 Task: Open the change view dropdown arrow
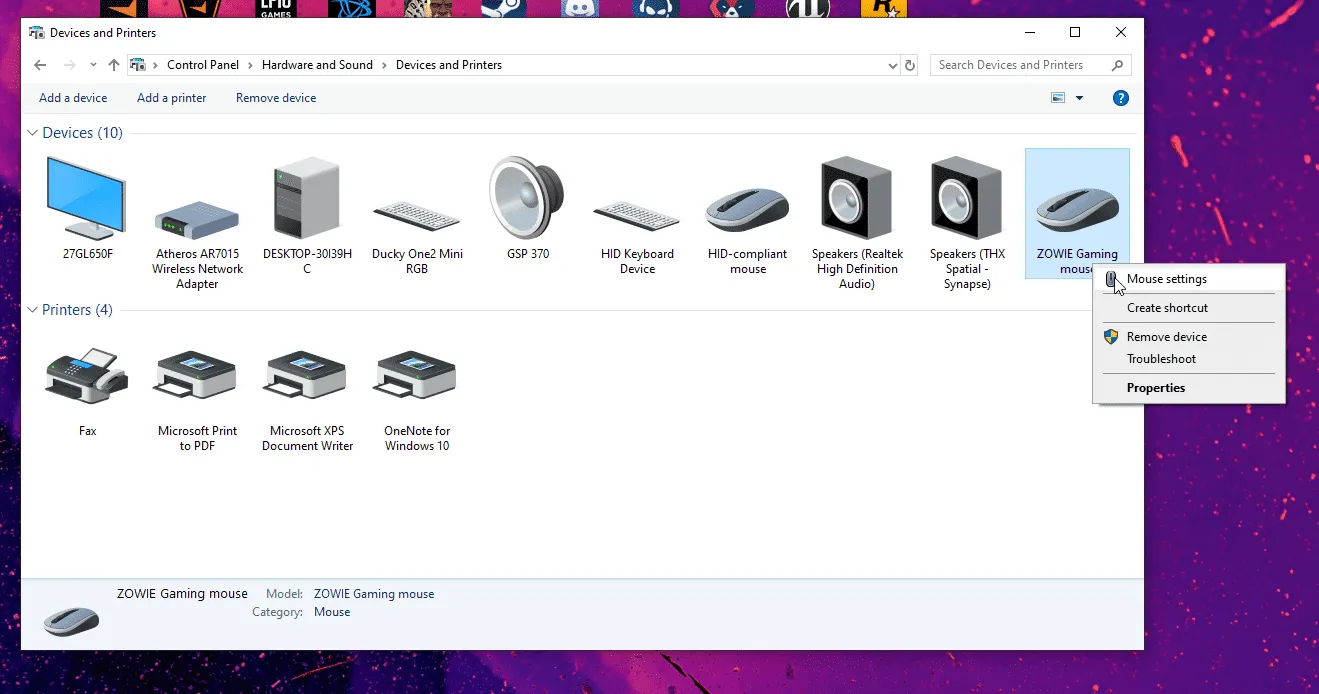(1079, 98)
